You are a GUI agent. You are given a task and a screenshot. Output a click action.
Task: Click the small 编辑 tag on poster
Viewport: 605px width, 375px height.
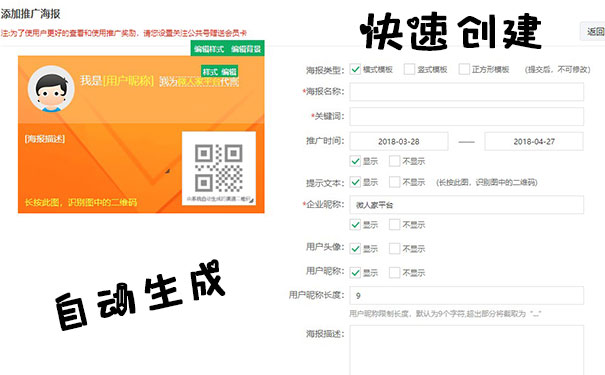pos(228,72)
